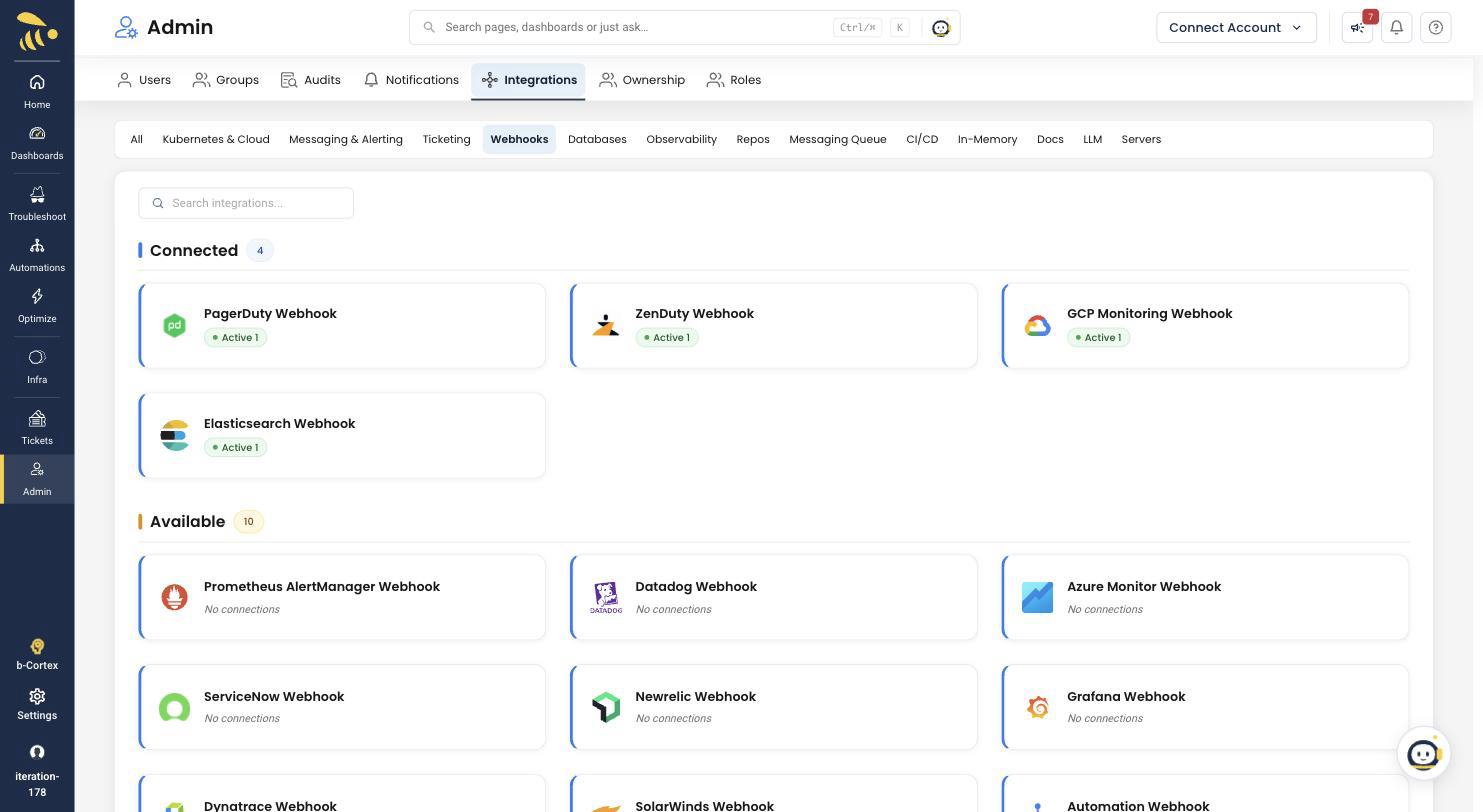This screenshot has height=812, width=1483.
Task: Click the ServiceNow logo icon
Action: 174,707
